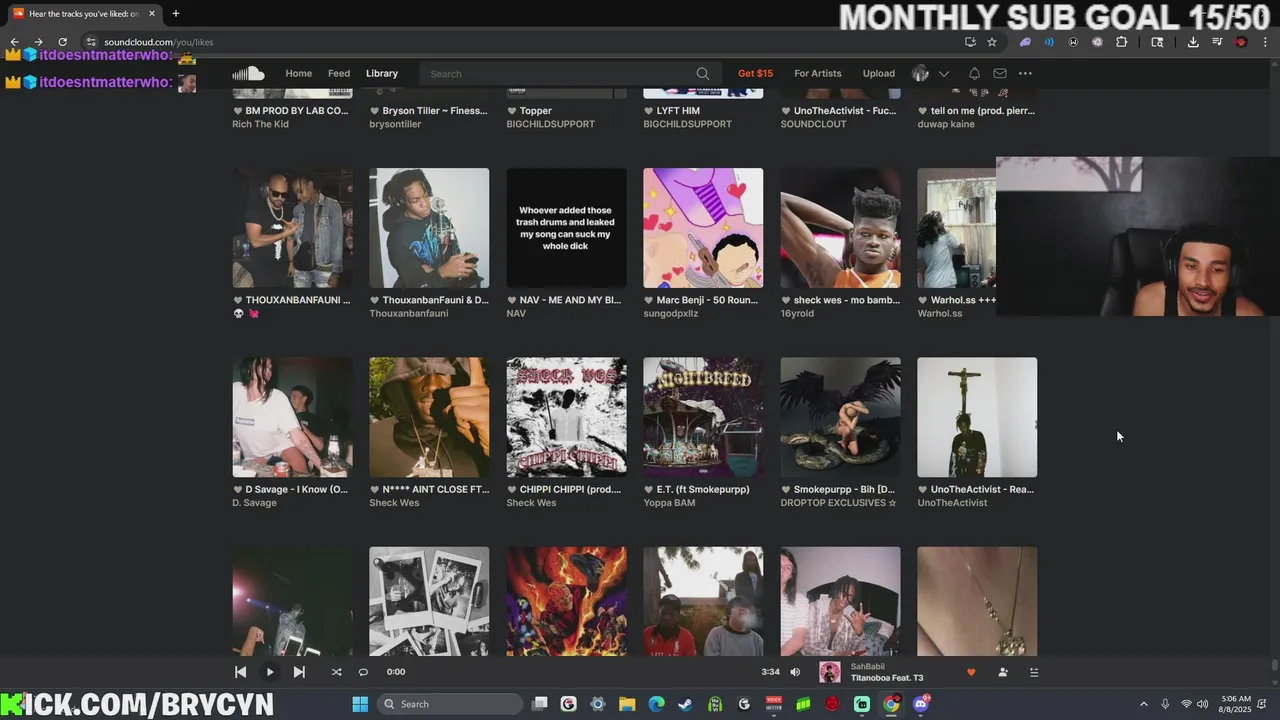The image size is (1280, 720).
Task: Click the Get $15 offer
Action: click(x=755, y=73)
